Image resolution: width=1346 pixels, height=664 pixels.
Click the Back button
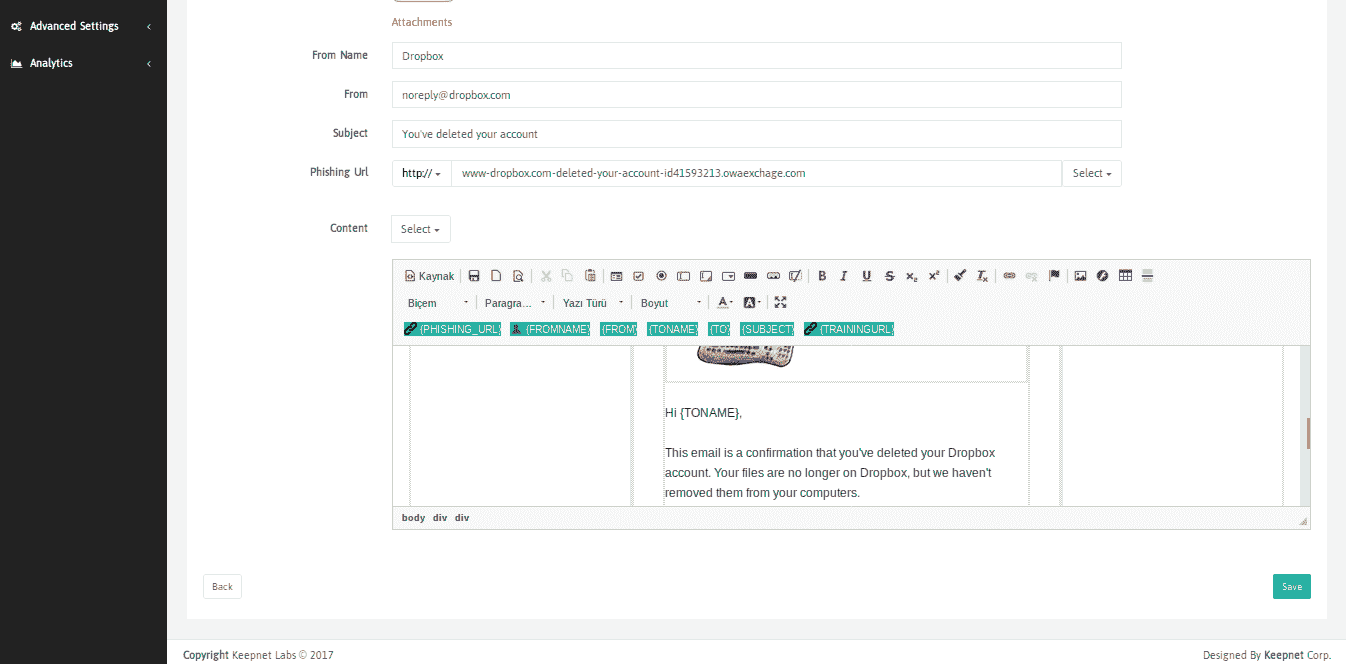pos(222,587)
